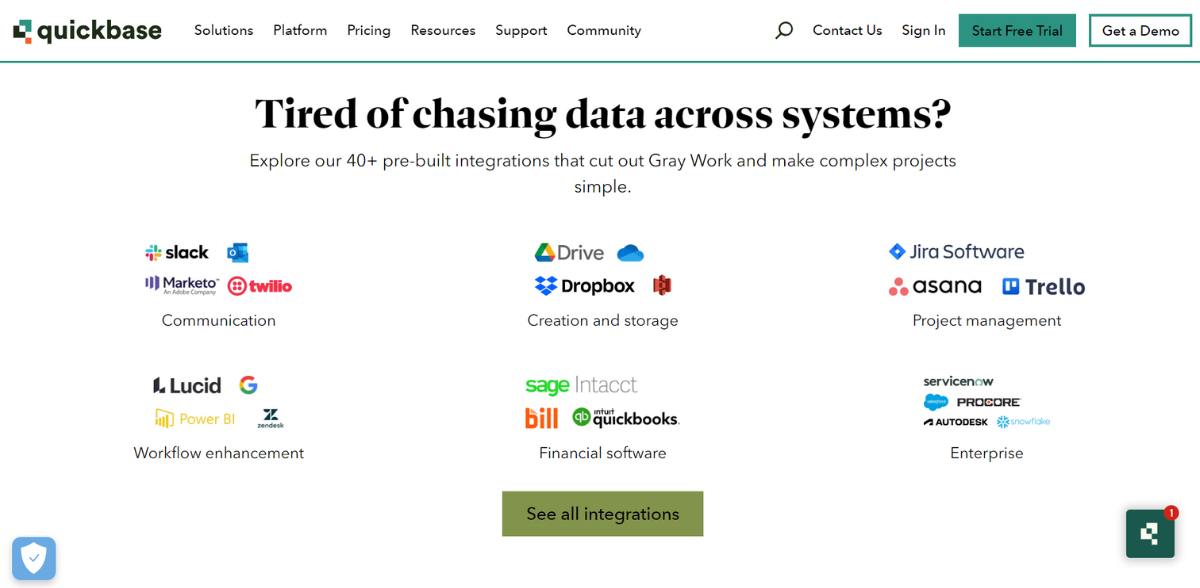The image size is (1200, 588).
Task: Open the Platform menu
Action: [300, 30]
